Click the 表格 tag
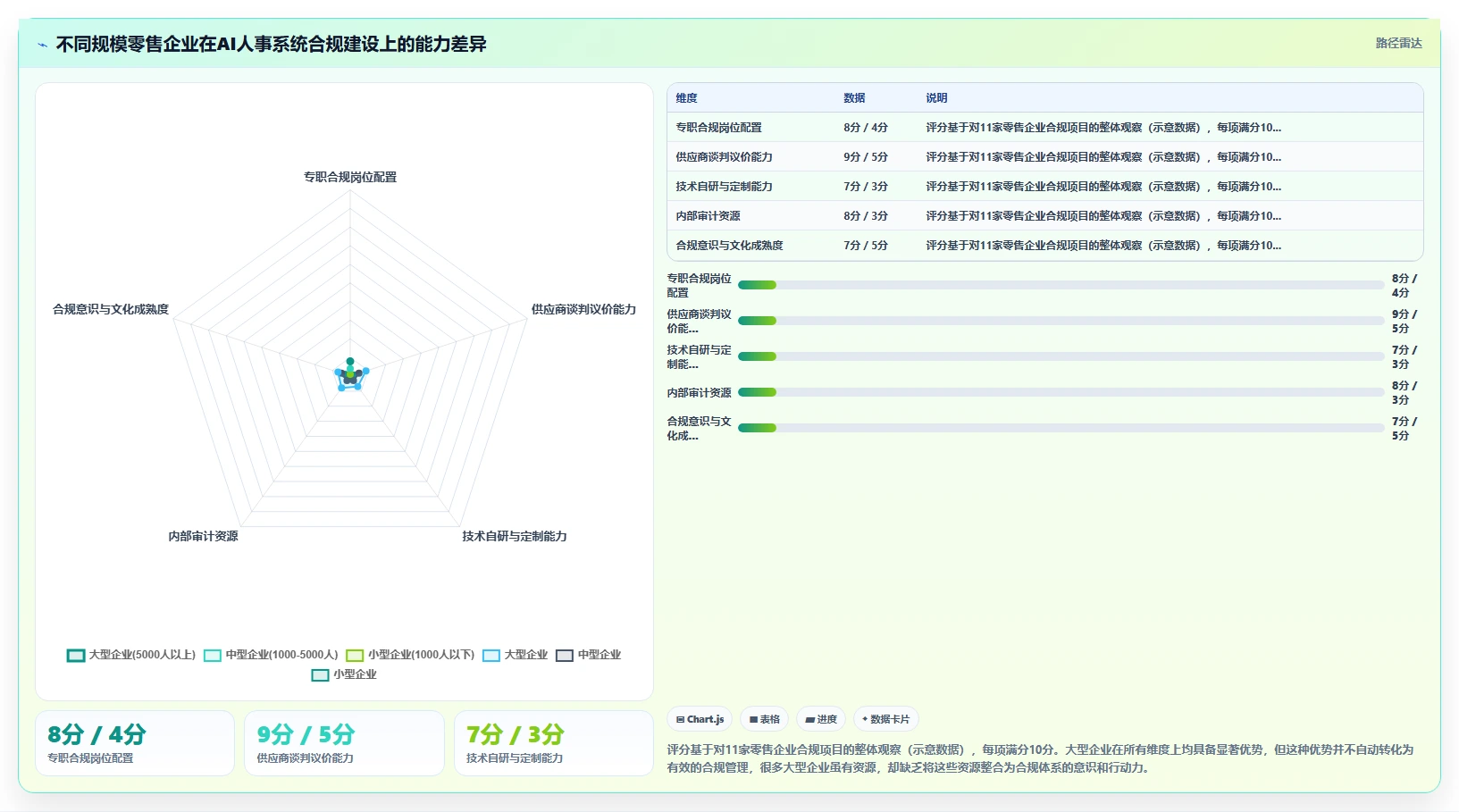The width and height of the screenshot is (1459, 812). (x=764, y=719)
